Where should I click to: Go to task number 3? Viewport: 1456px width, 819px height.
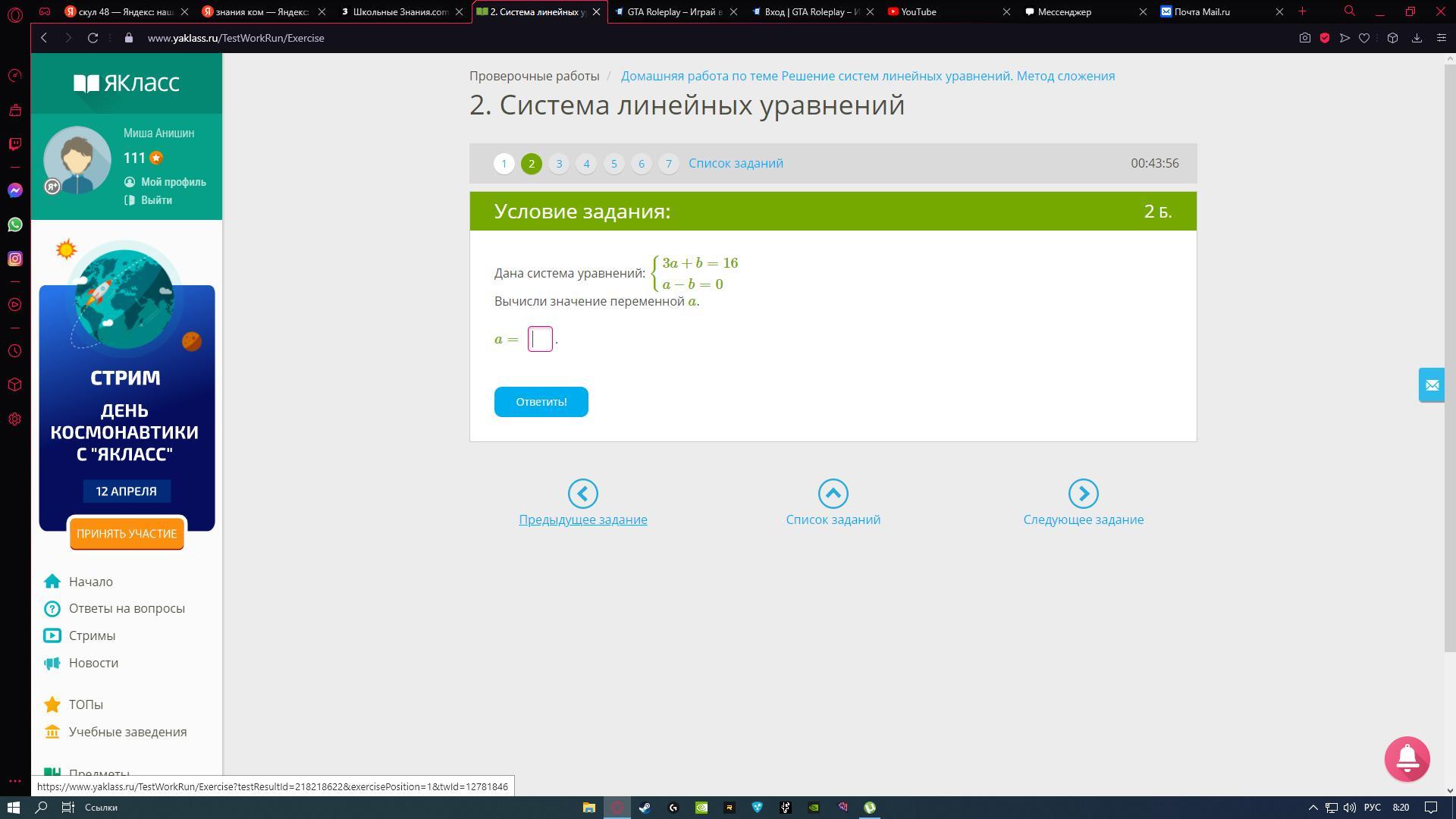[559, 164]
